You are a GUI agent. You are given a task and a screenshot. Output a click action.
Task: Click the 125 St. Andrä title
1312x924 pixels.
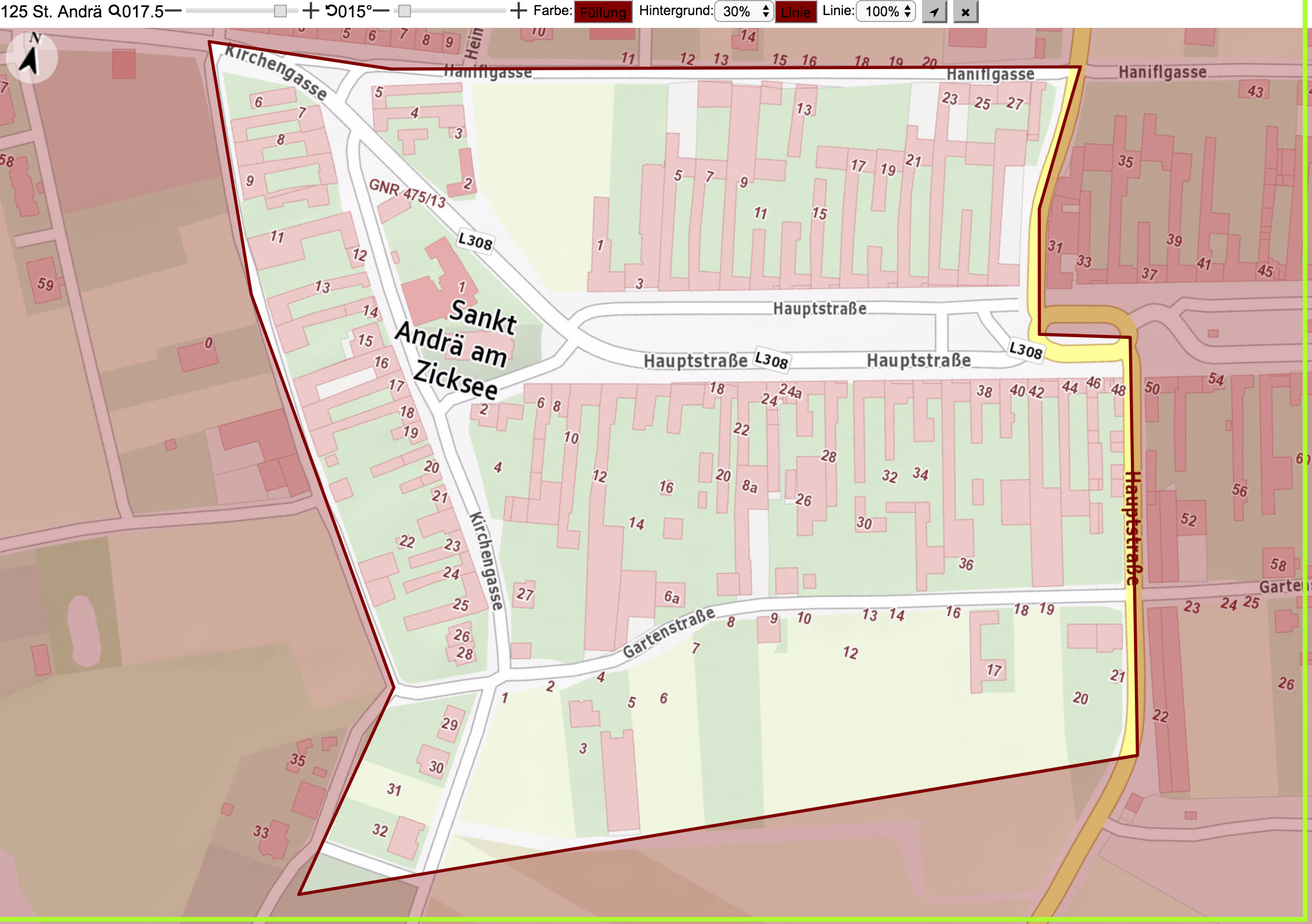tap(52, 11)
